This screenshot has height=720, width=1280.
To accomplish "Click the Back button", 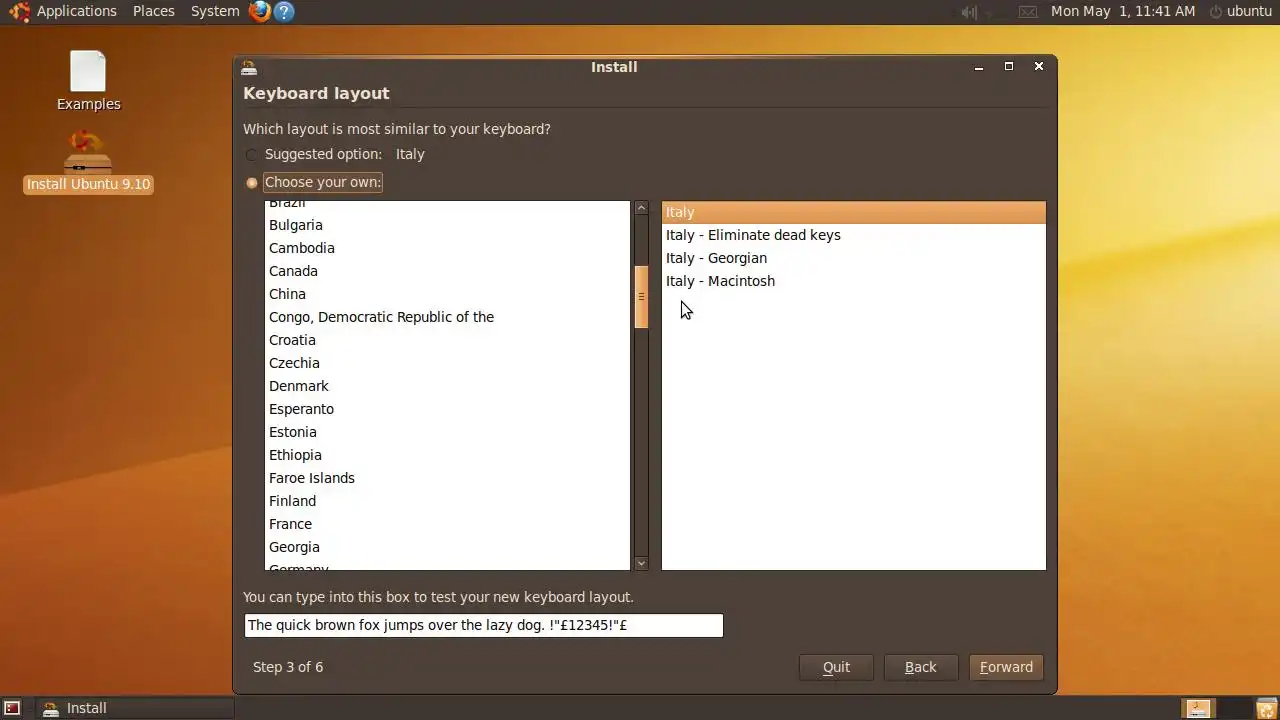I will (x=921, y=667).
